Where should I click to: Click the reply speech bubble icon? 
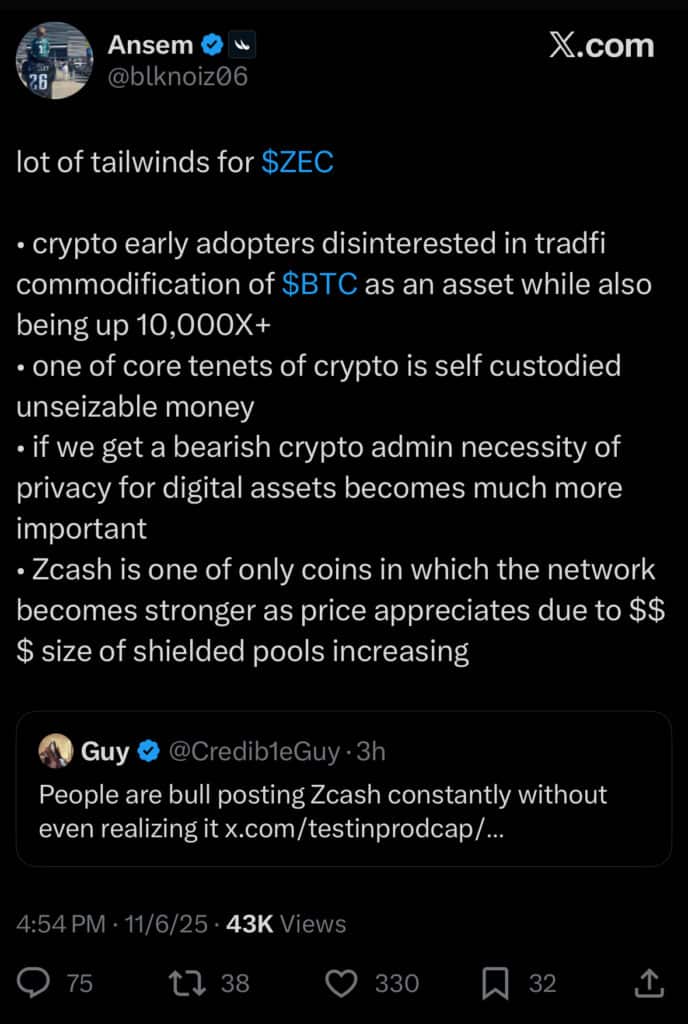pyautogui.click(x=35, y=983)
